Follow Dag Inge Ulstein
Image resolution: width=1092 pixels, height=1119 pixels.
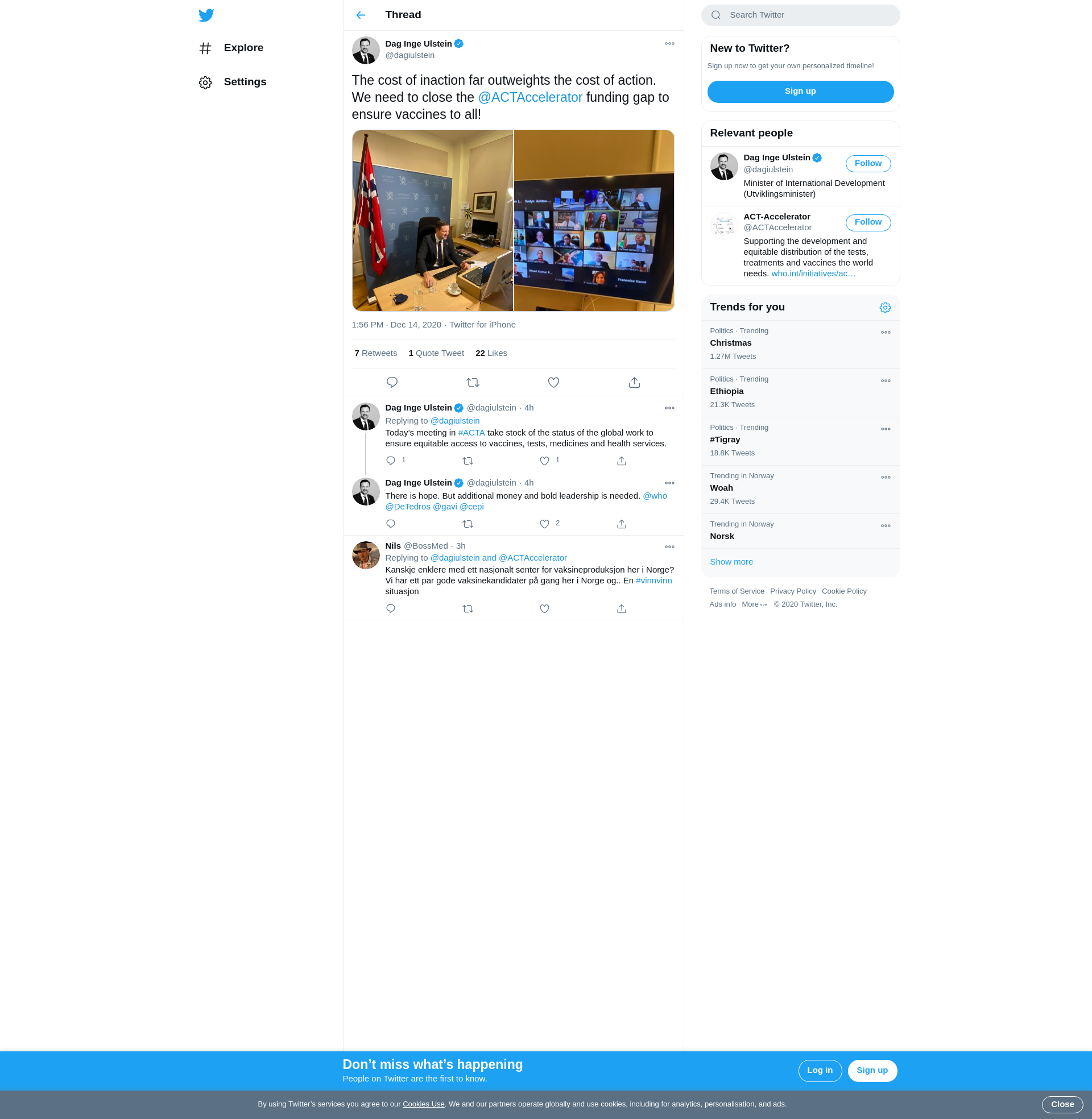(868, 163)
